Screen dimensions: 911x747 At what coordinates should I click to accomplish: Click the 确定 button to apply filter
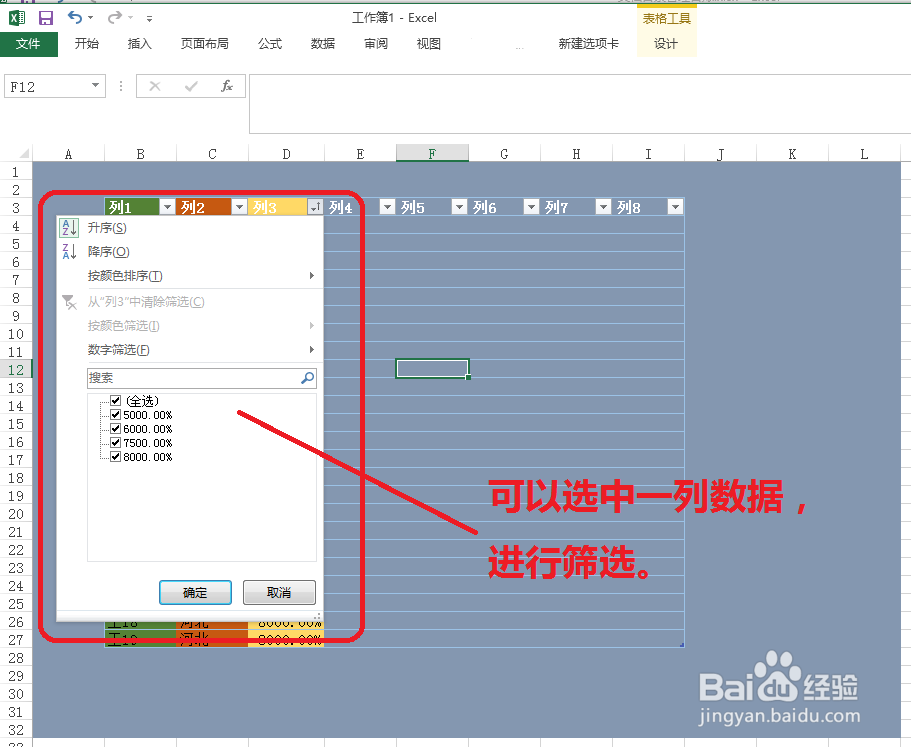click(195, 592)
